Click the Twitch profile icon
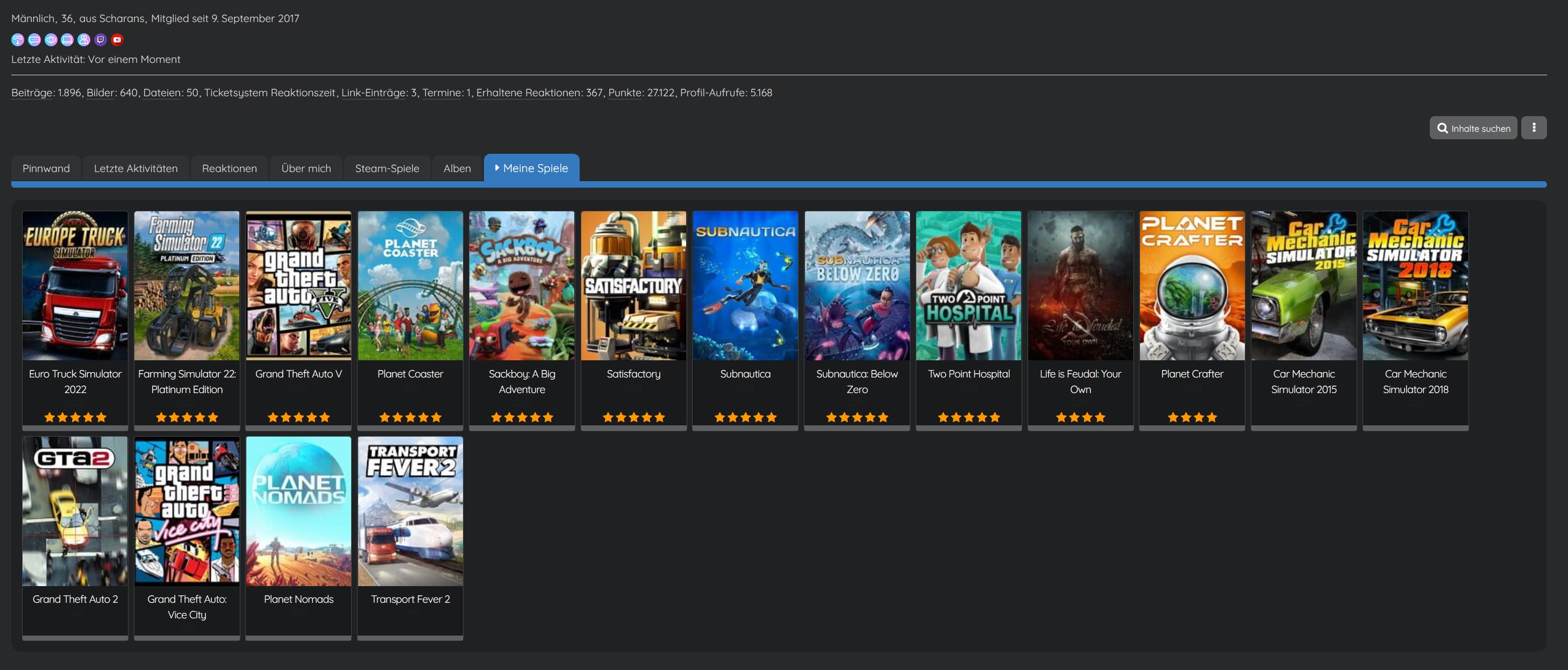Screen dimensions: 1568x670 [101, 40]
